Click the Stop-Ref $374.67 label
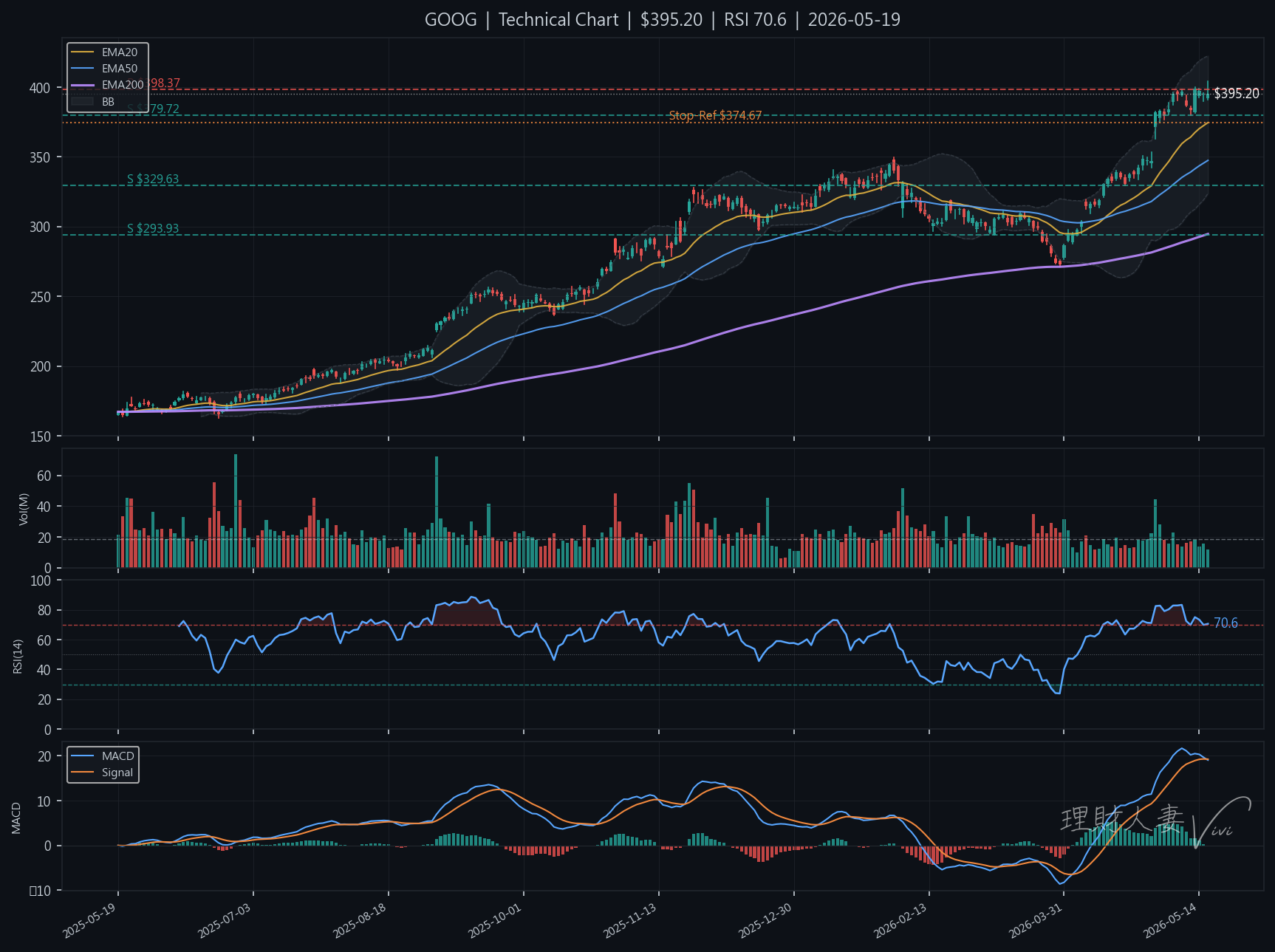Screen dimensions: 1275x952 pyautogui.click(x=715, y=116)
